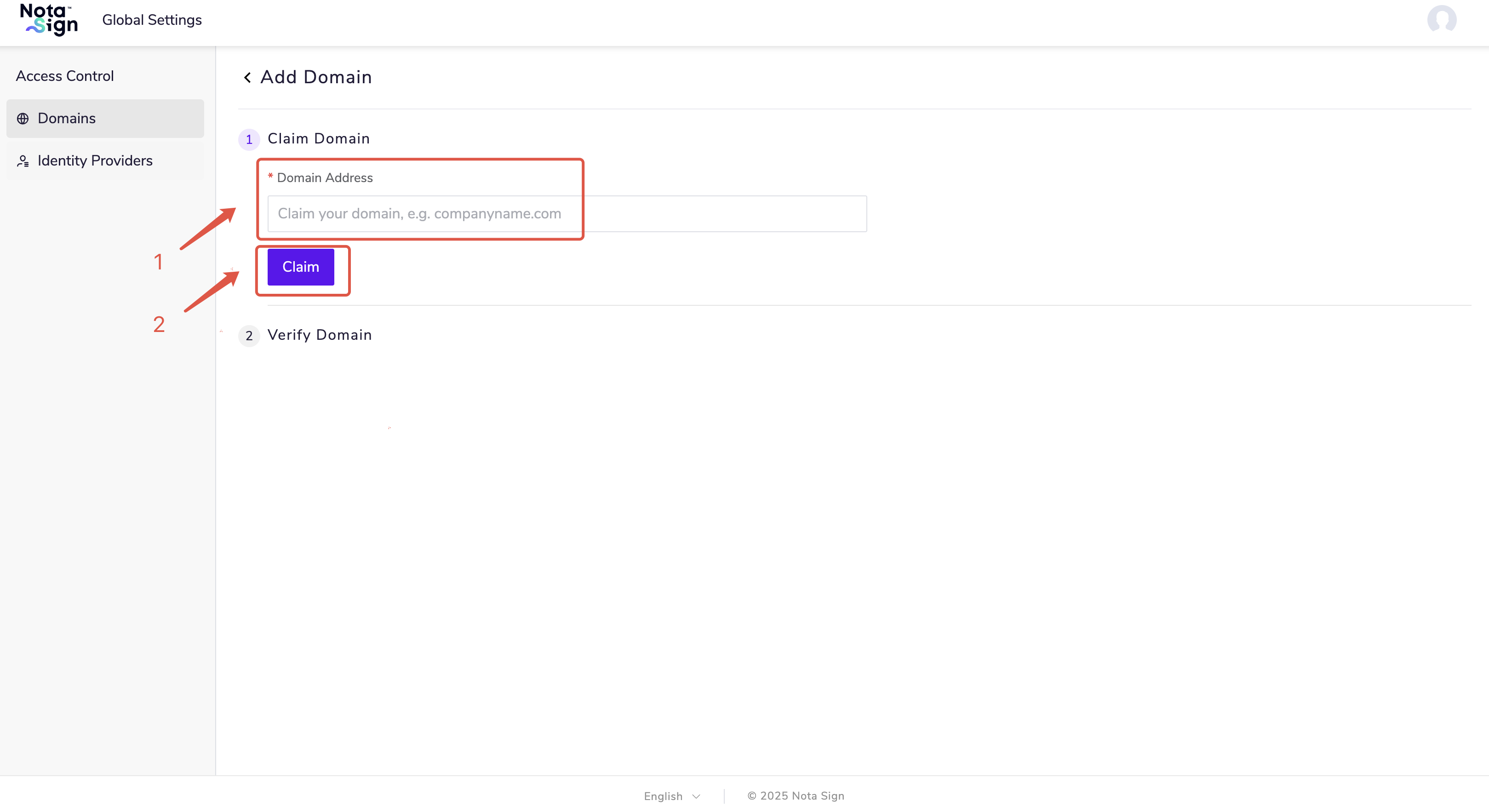Click the chevron next to English
This screenshot has height=812, width=1489.
[x=696, y=796]
